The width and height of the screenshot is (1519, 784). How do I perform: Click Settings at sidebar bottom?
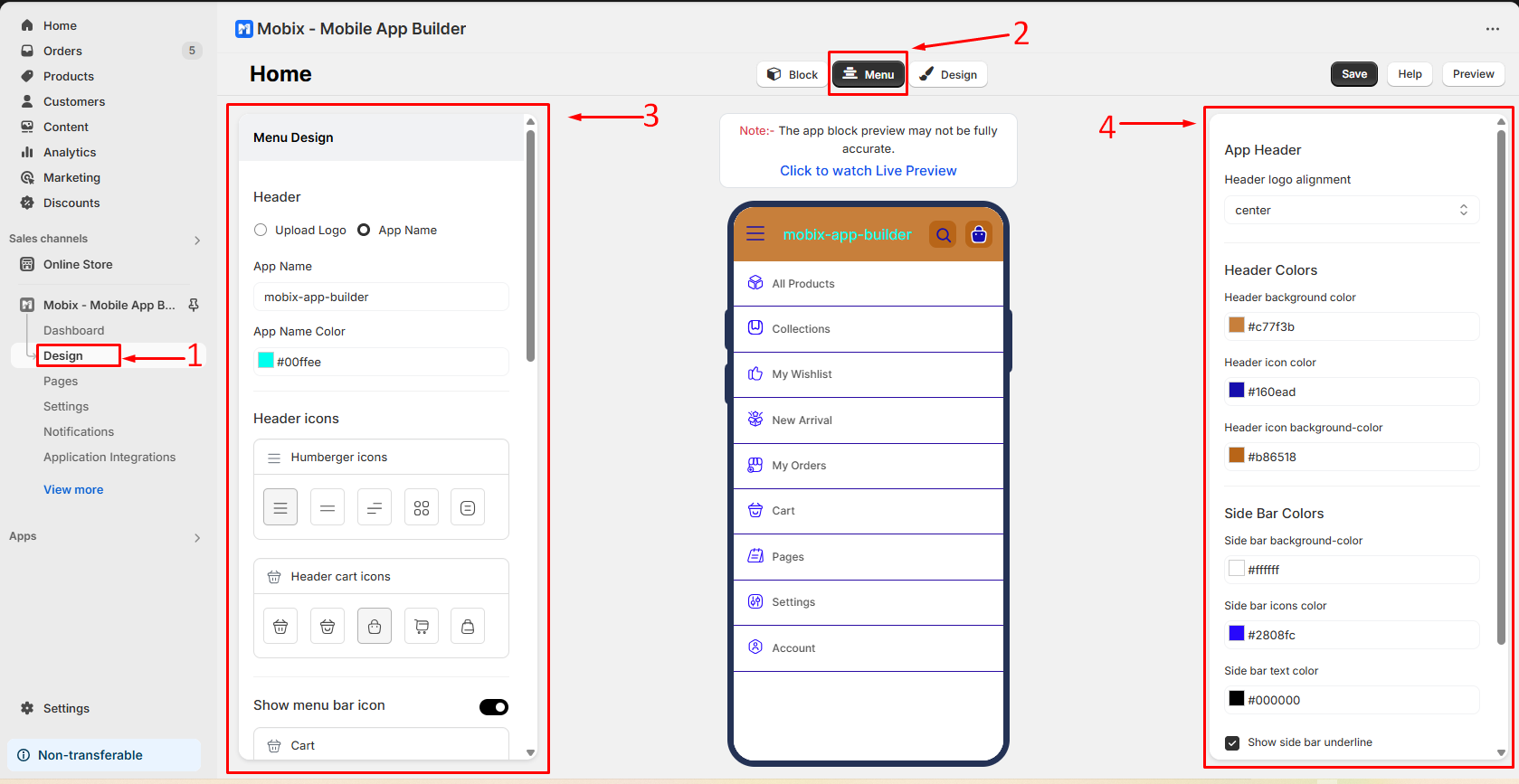point(67,708)
